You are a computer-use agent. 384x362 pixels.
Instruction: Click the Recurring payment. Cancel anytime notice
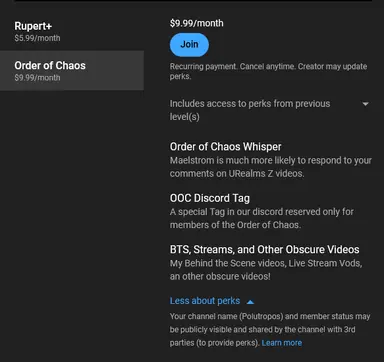268,71
